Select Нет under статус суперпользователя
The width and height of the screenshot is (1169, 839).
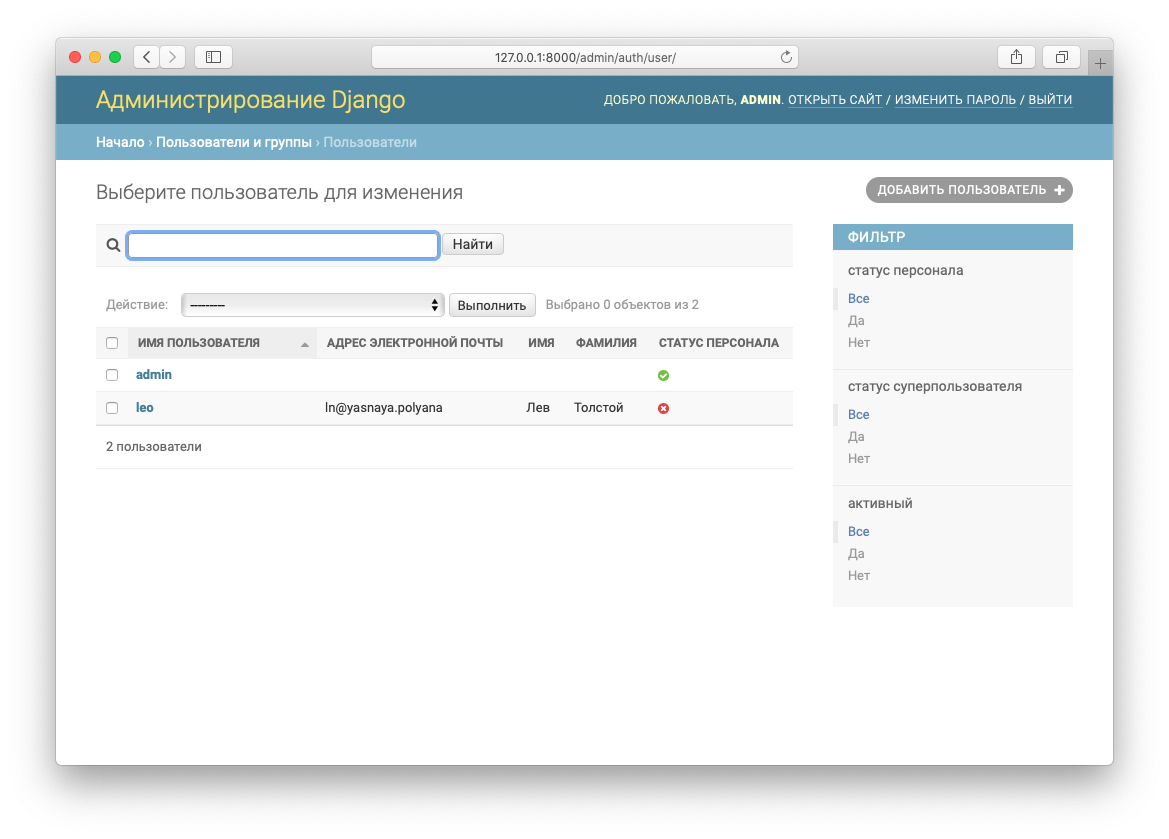[859, 459]
